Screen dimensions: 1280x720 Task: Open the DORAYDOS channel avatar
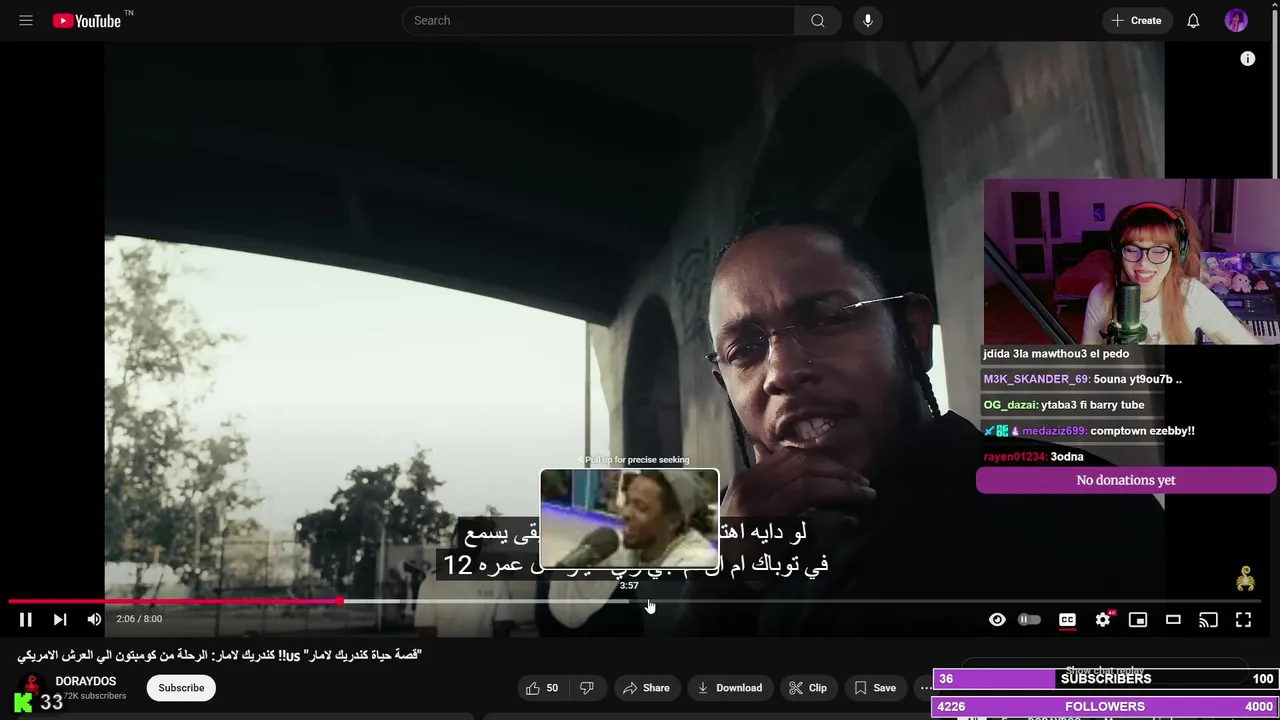[x=32, y=688]
